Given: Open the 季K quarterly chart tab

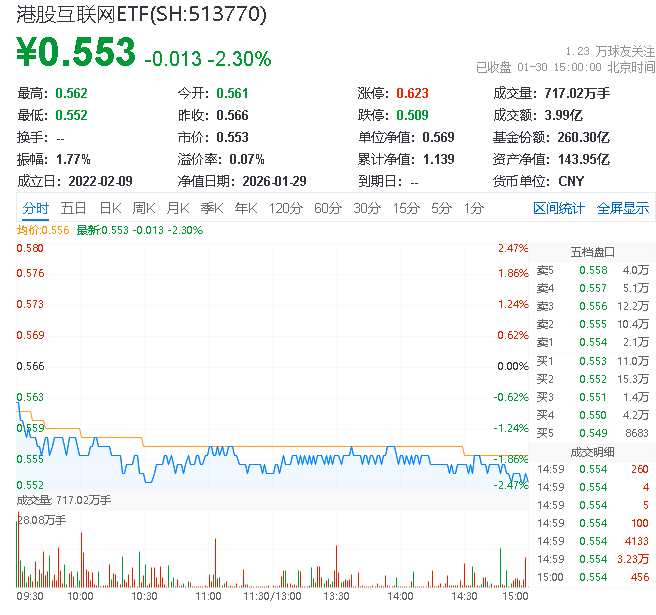Looking at the screenshot, I should click(x=211, y=208).
